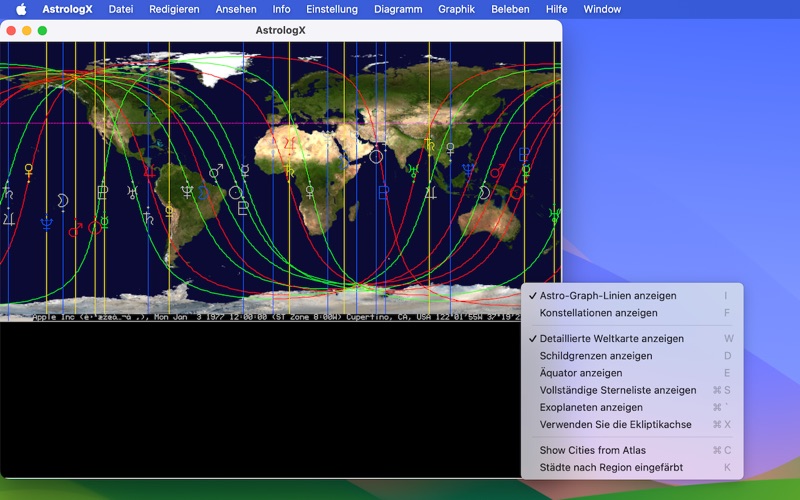Open the Window menu
This screenshot has height=500, width=800.
pyautogui.click(x=602, y=9)
